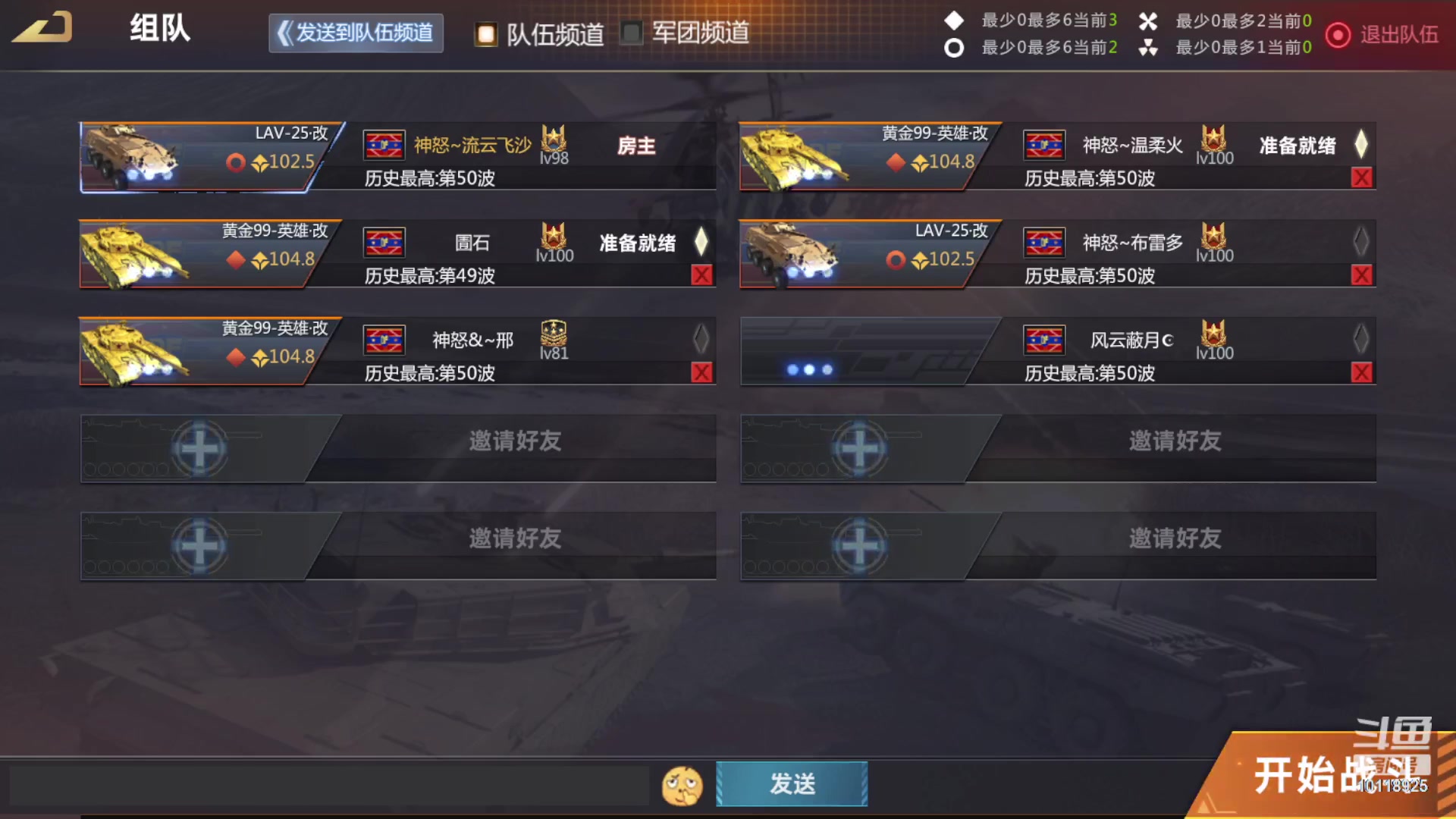This screenshot has height=819, width=1456.
Task: Click the back arrow icon beside 组队
Action: [43, 27]
